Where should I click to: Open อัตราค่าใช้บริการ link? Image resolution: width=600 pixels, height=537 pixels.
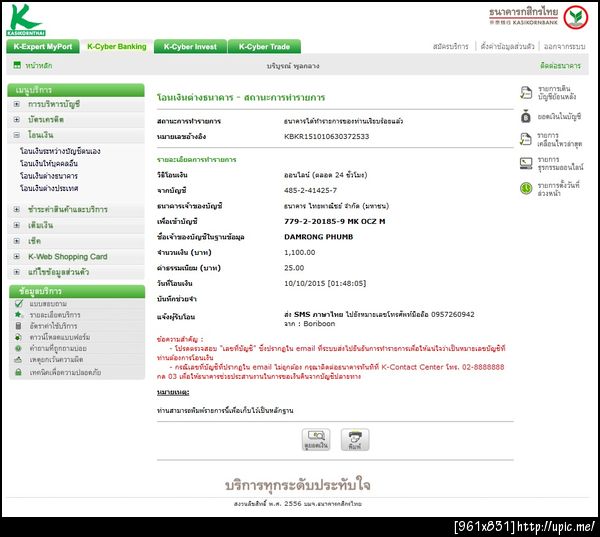[53, 326]
